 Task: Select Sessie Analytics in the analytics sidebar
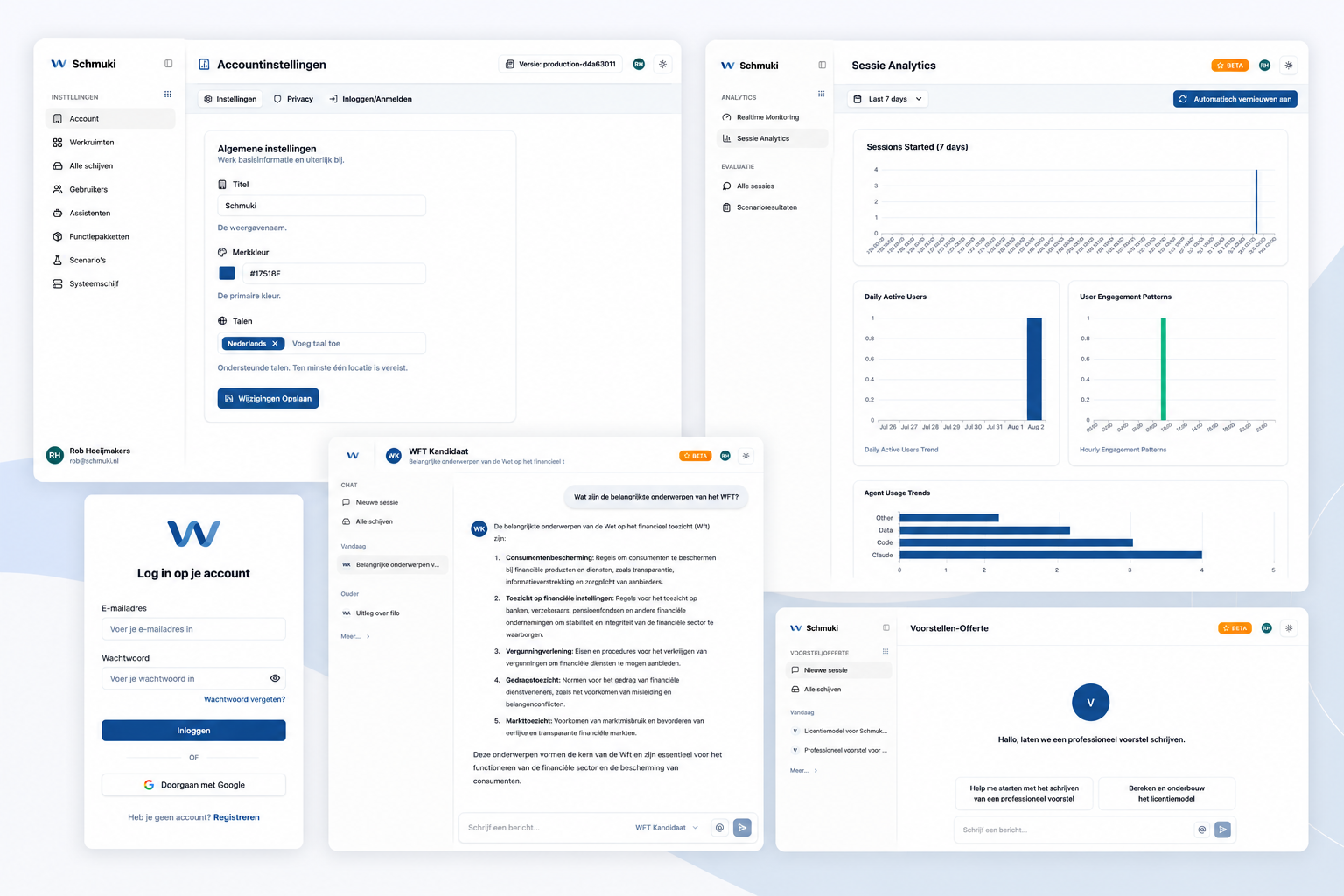pos(772,138)
